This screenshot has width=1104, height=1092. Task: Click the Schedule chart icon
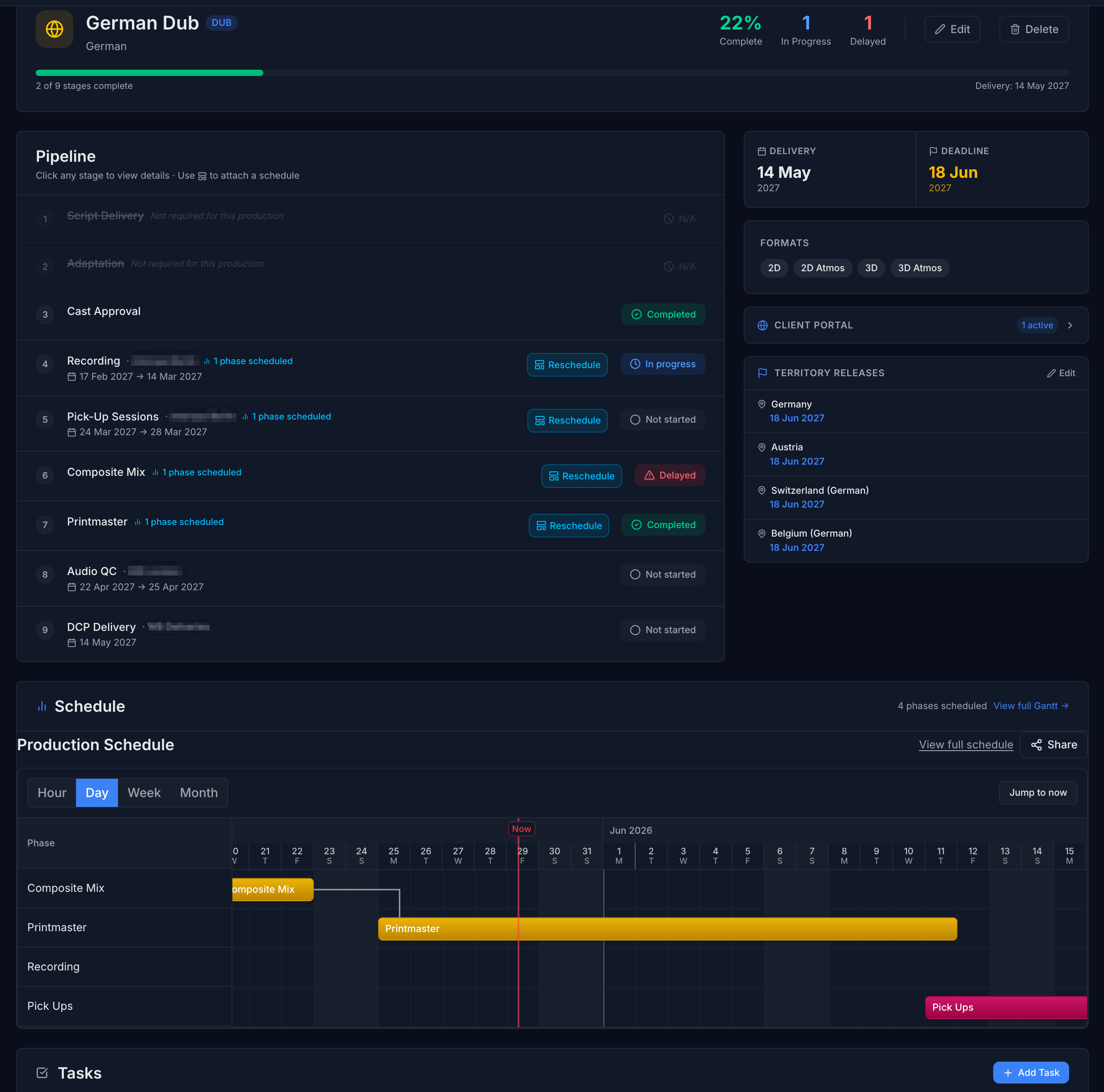click(42, 706)
